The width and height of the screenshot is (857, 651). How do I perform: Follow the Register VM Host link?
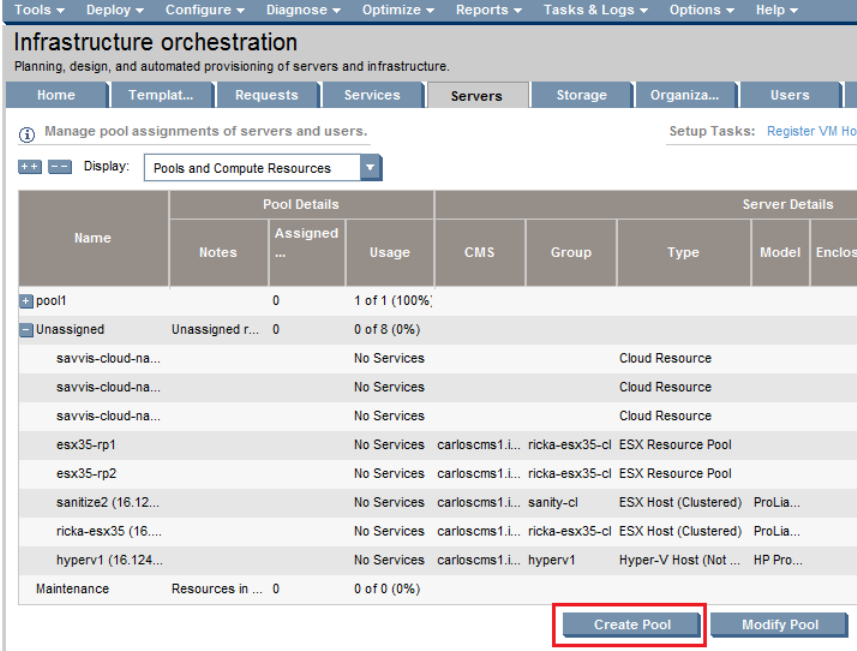coord(811,132)
